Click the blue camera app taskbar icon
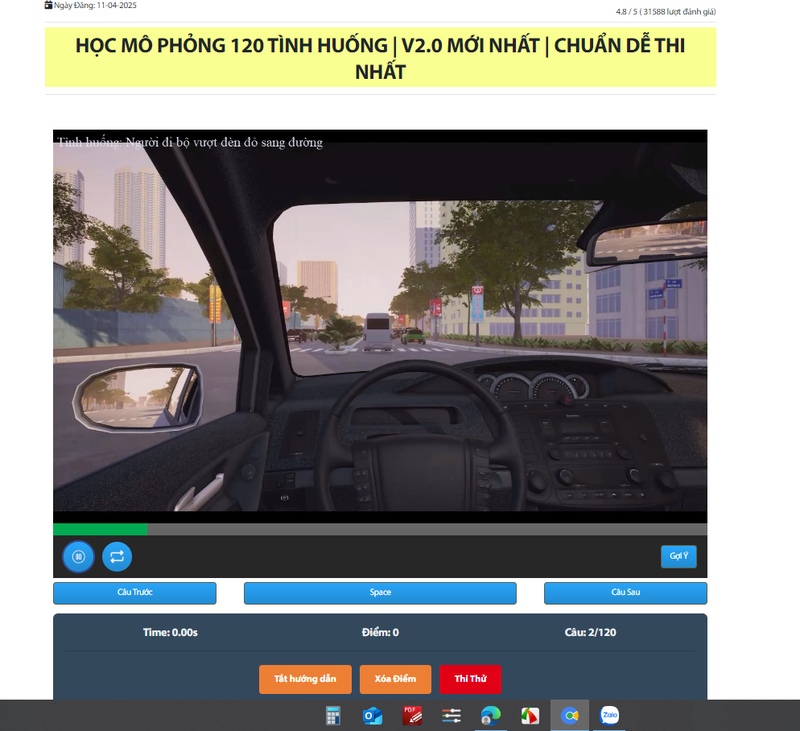Image resolution: width=800 pixels, height=731 pixels. click(x=570, y=715)
